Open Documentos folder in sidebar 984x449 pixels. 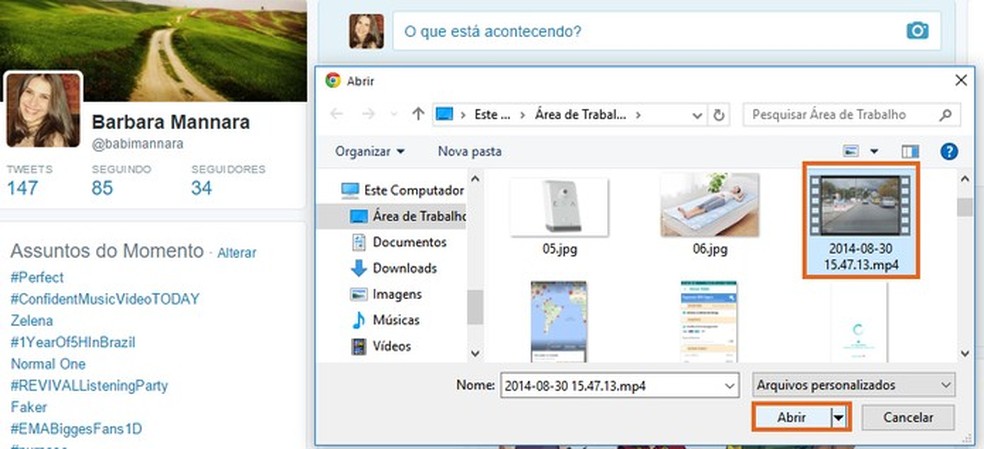[x=399, y=242]
